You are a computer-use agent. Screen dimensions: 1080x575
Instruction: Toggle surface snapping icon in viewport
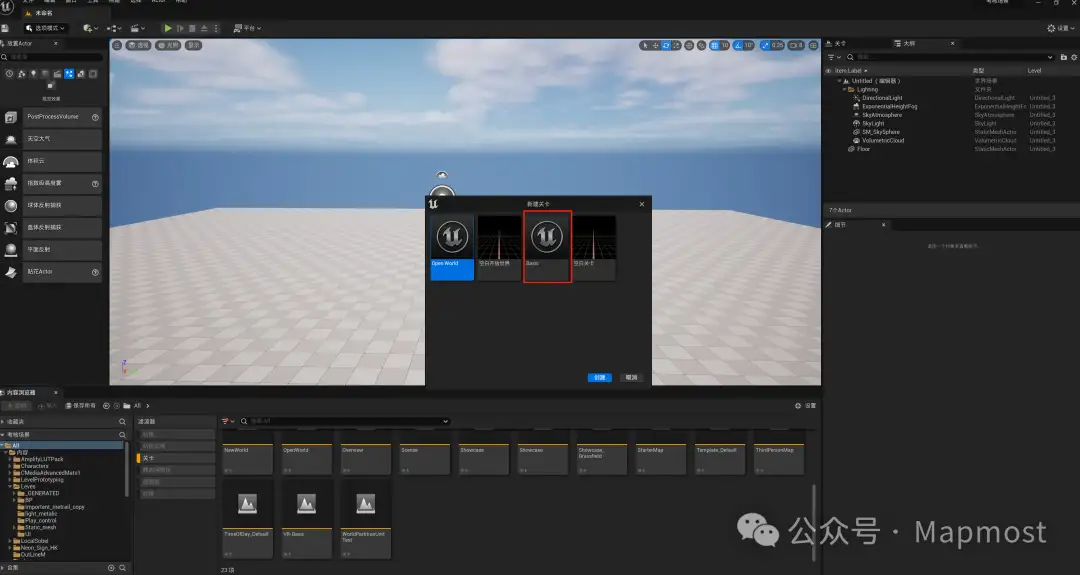pyautogui.click(x=701, y=45)
